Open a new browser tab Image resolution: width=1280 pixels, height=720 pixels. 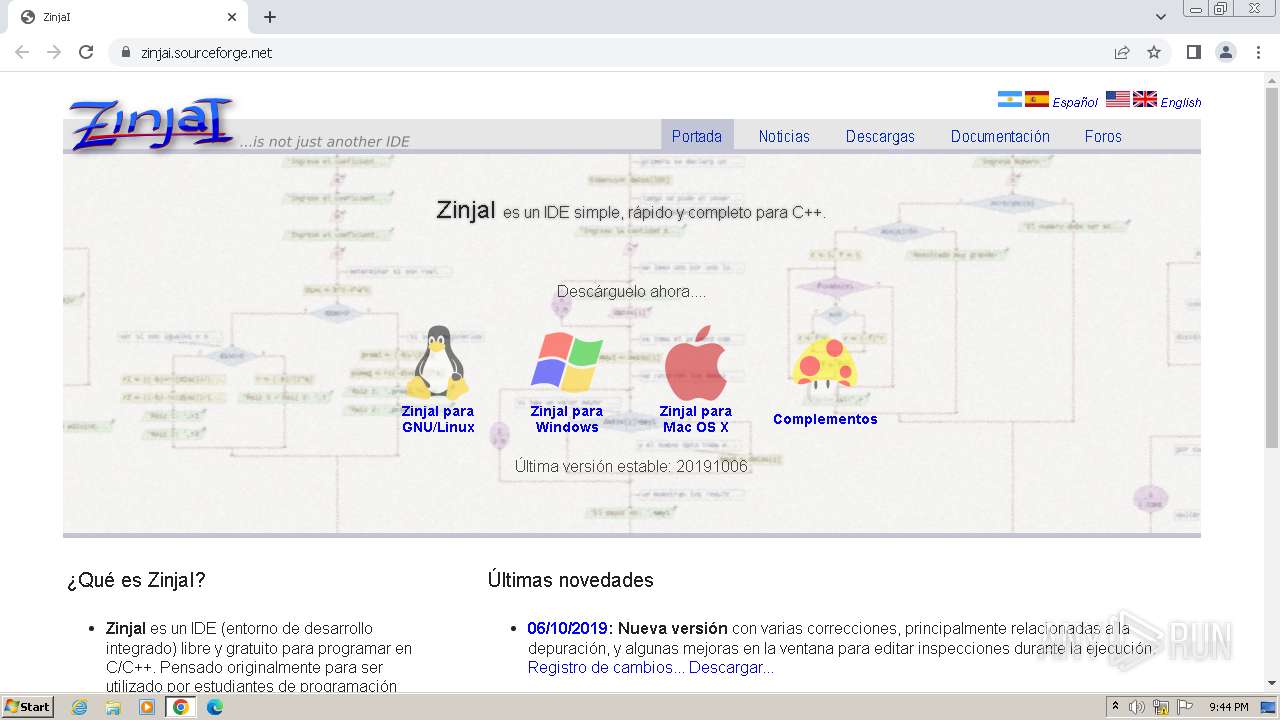pos(270,17)
